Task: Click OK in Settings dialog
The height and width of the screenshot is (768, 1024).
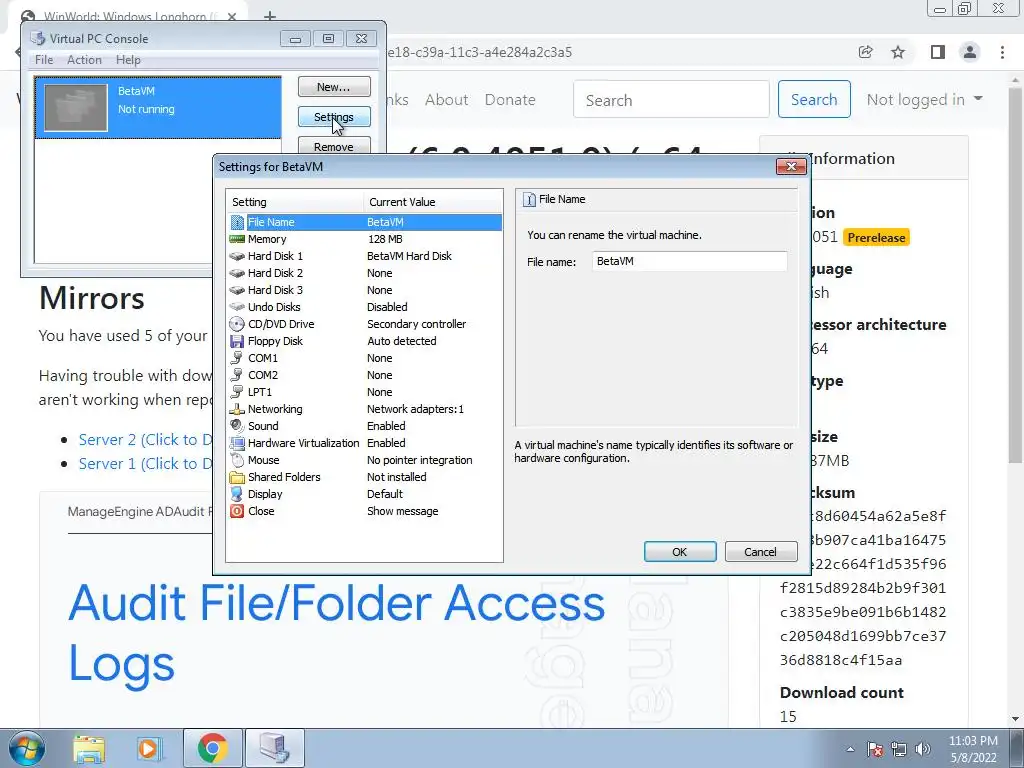Action: [680, 552]
